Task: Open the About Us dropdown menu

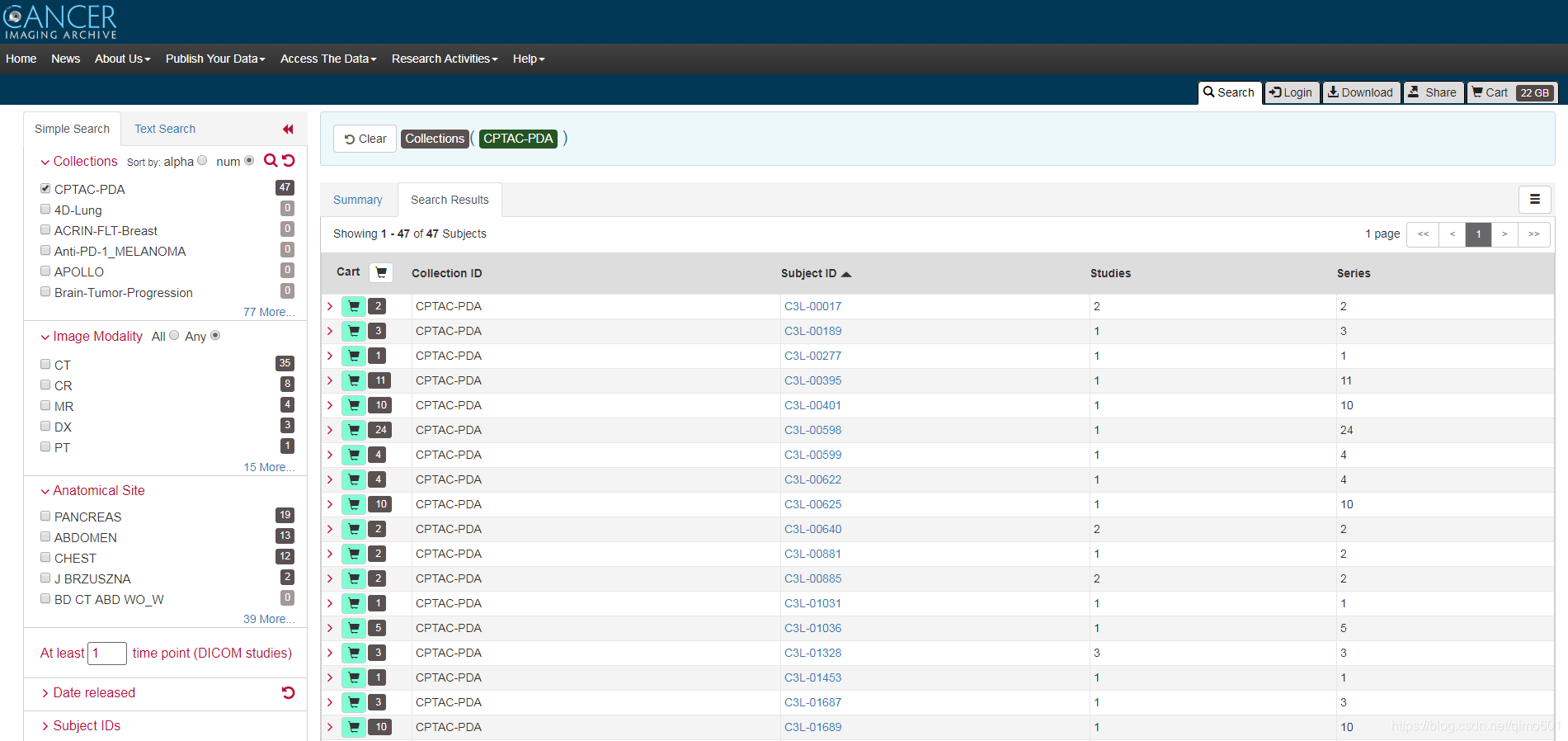Action: click(123, 59)
